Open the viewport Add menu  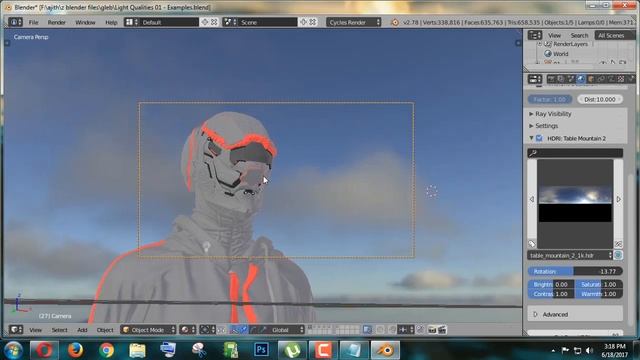pyautogui.click(x=82, y=330)
